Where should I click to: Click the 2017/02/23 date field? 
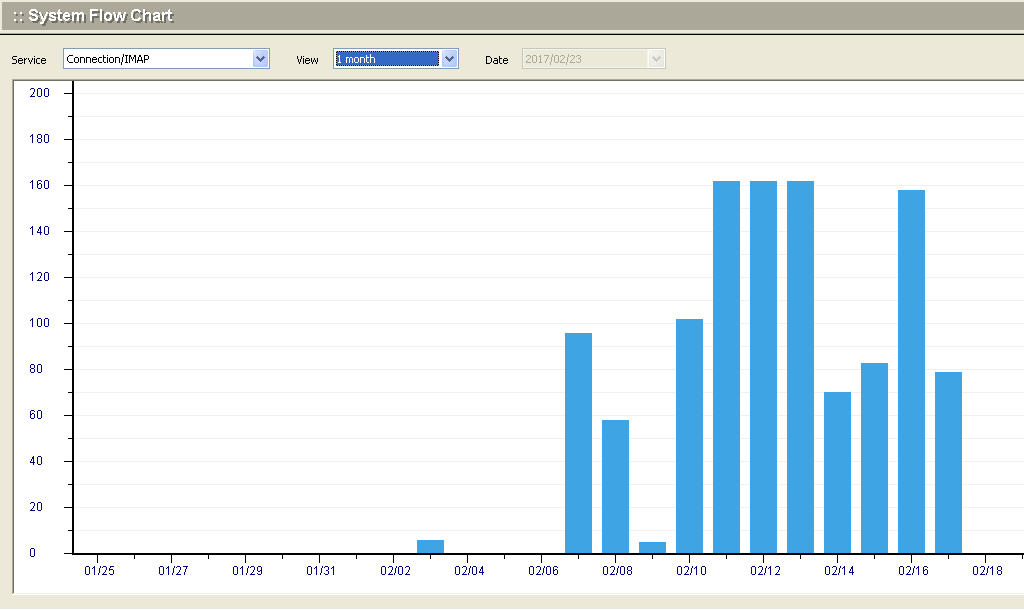(x=584, y=59)
